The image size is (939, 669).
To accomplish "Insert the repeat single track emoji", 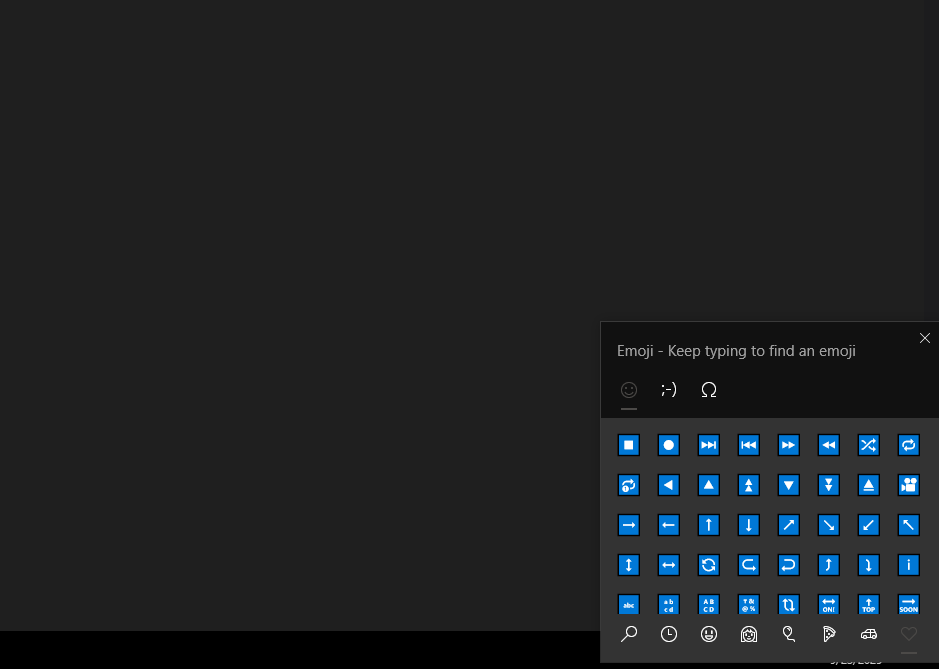I will tap(628, 485).
